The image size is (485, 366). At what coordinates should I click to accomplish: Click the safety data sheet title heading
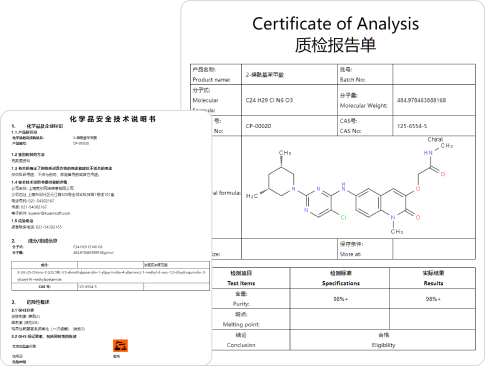tap(113, 119)
